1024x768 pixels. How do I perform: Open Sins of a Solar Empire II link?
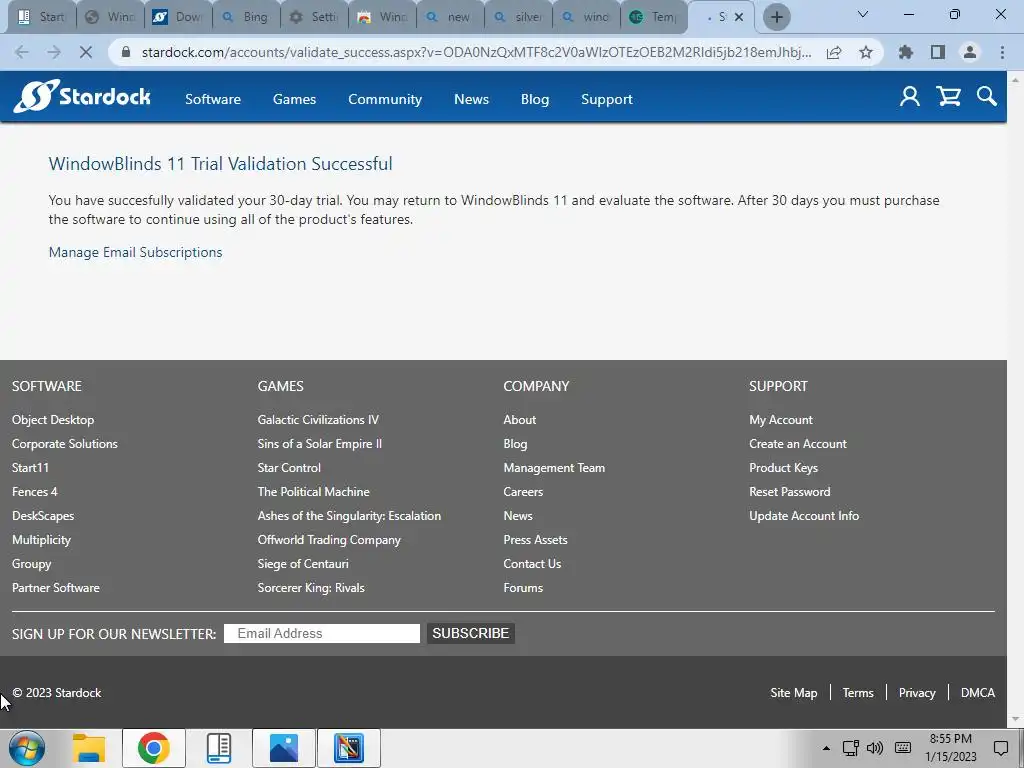pos(319,444)
